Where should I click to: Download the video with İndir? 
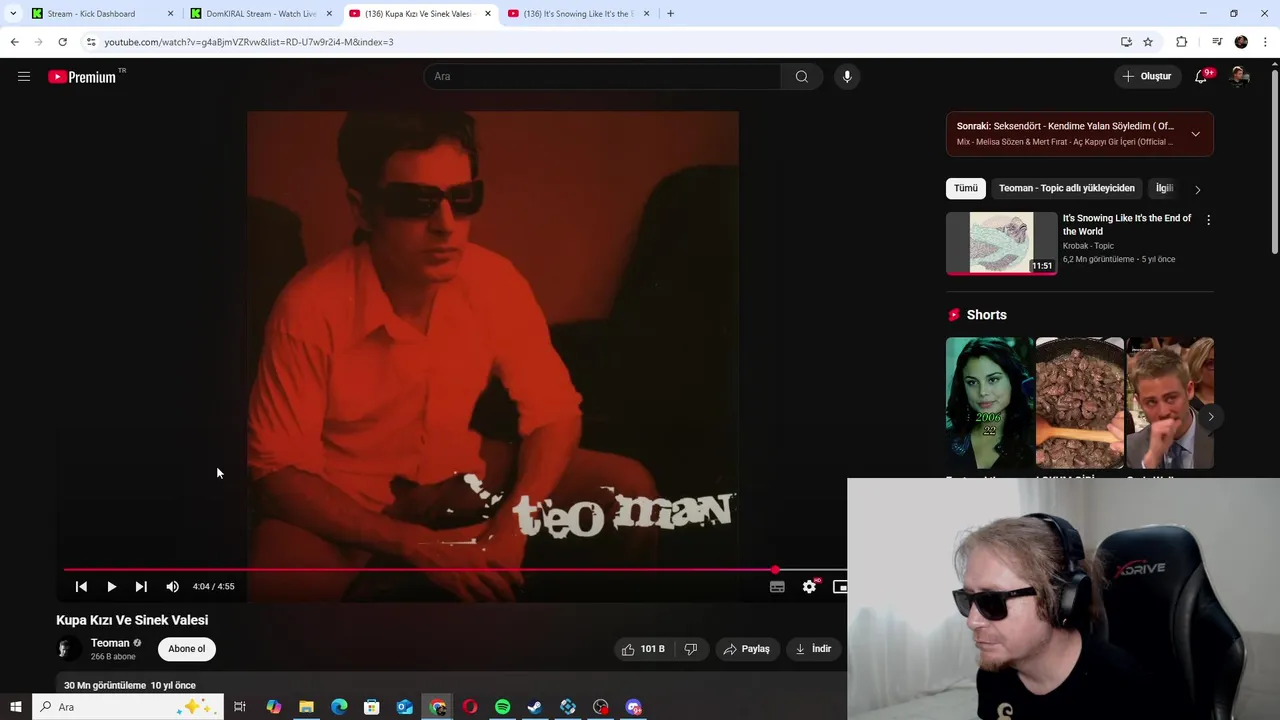tap(814, 649)
